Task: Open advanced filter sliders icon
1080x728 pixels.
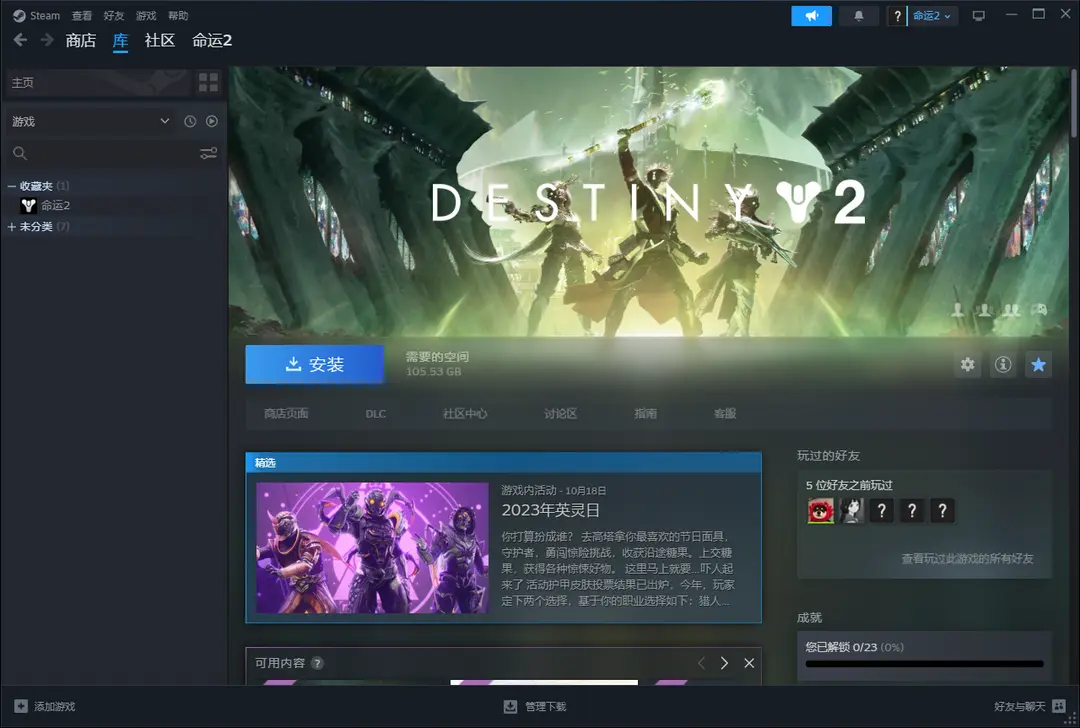Action: click(209, 153)
